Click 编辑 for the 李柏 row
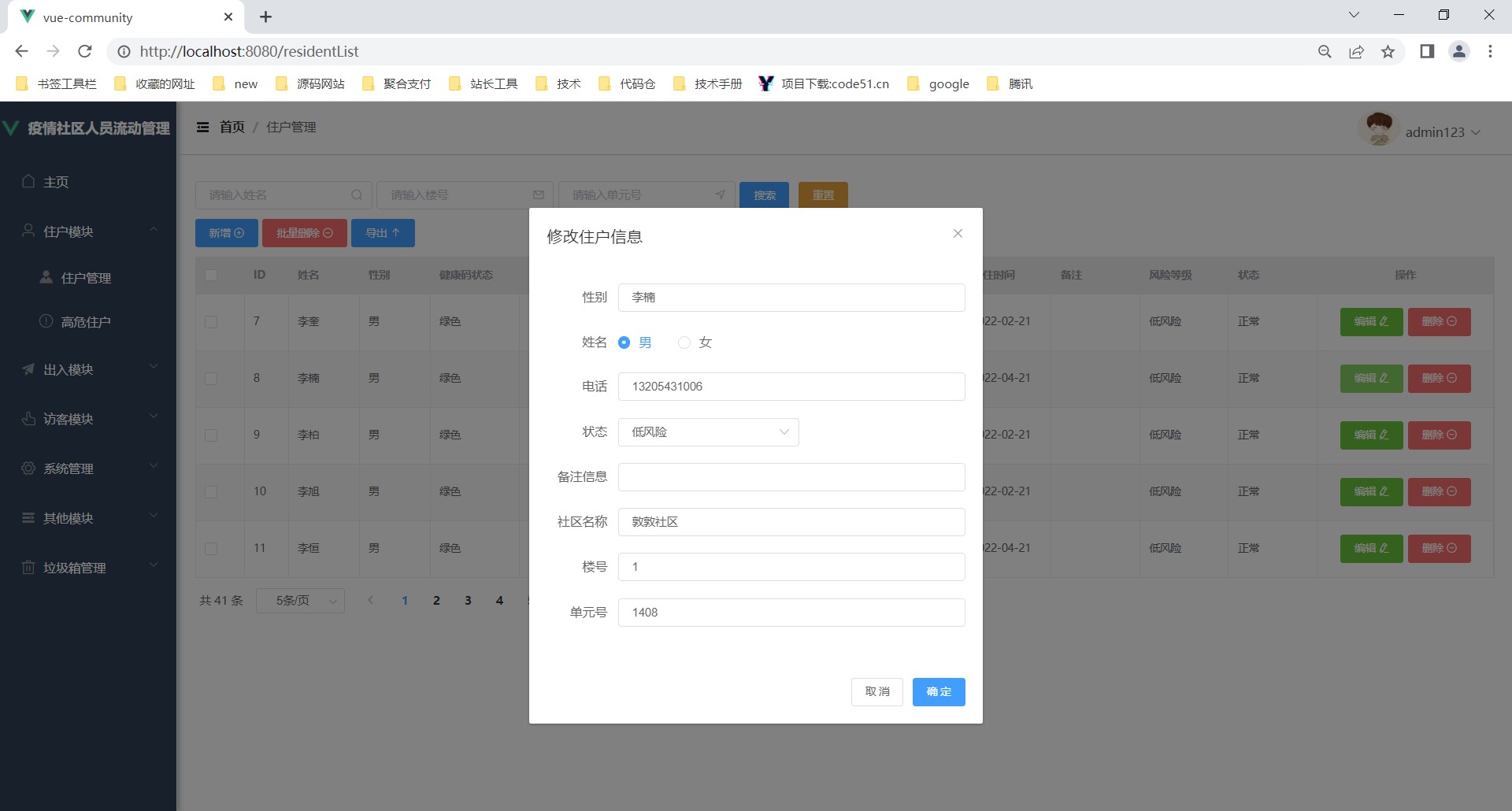The width and height of the screenshot is (1512, 811). (x=1372, y=435)
